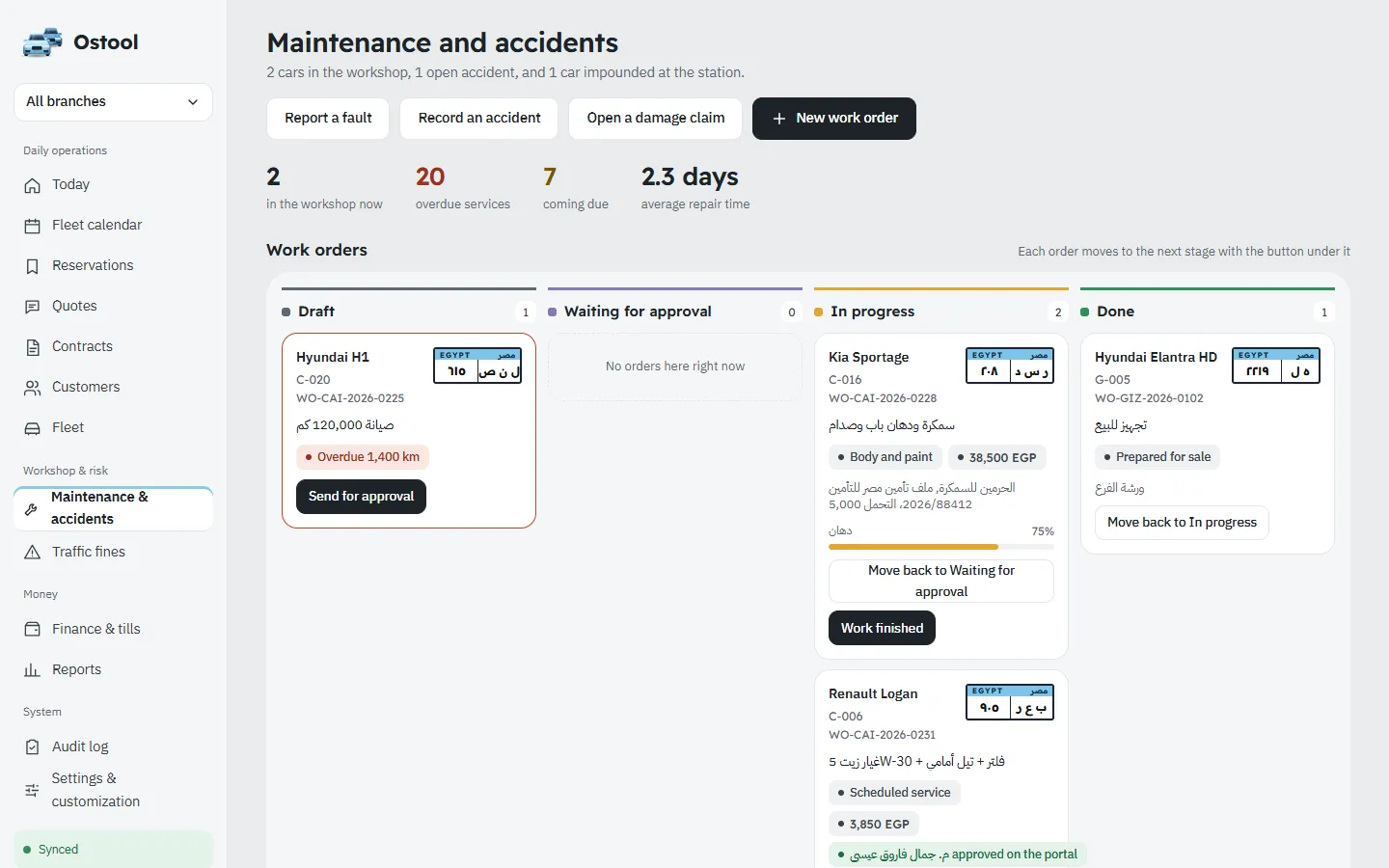This screenshot has height=868, width=1389.
Task: Move Kia Sportage back to Waiting for approval
Action: coord(941,582)
